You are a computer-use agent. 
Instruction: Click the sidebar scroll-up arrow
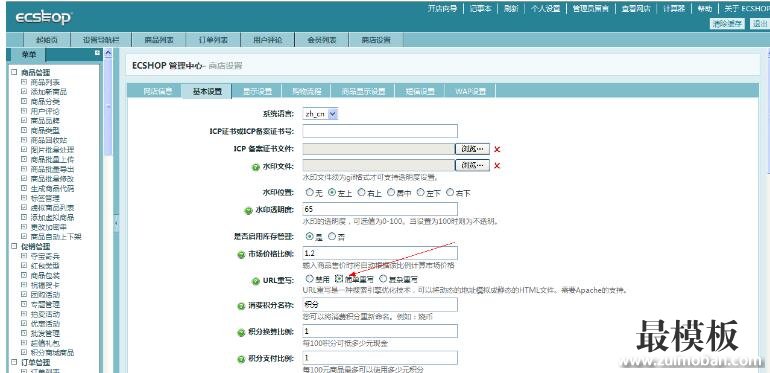pos(108,53)
